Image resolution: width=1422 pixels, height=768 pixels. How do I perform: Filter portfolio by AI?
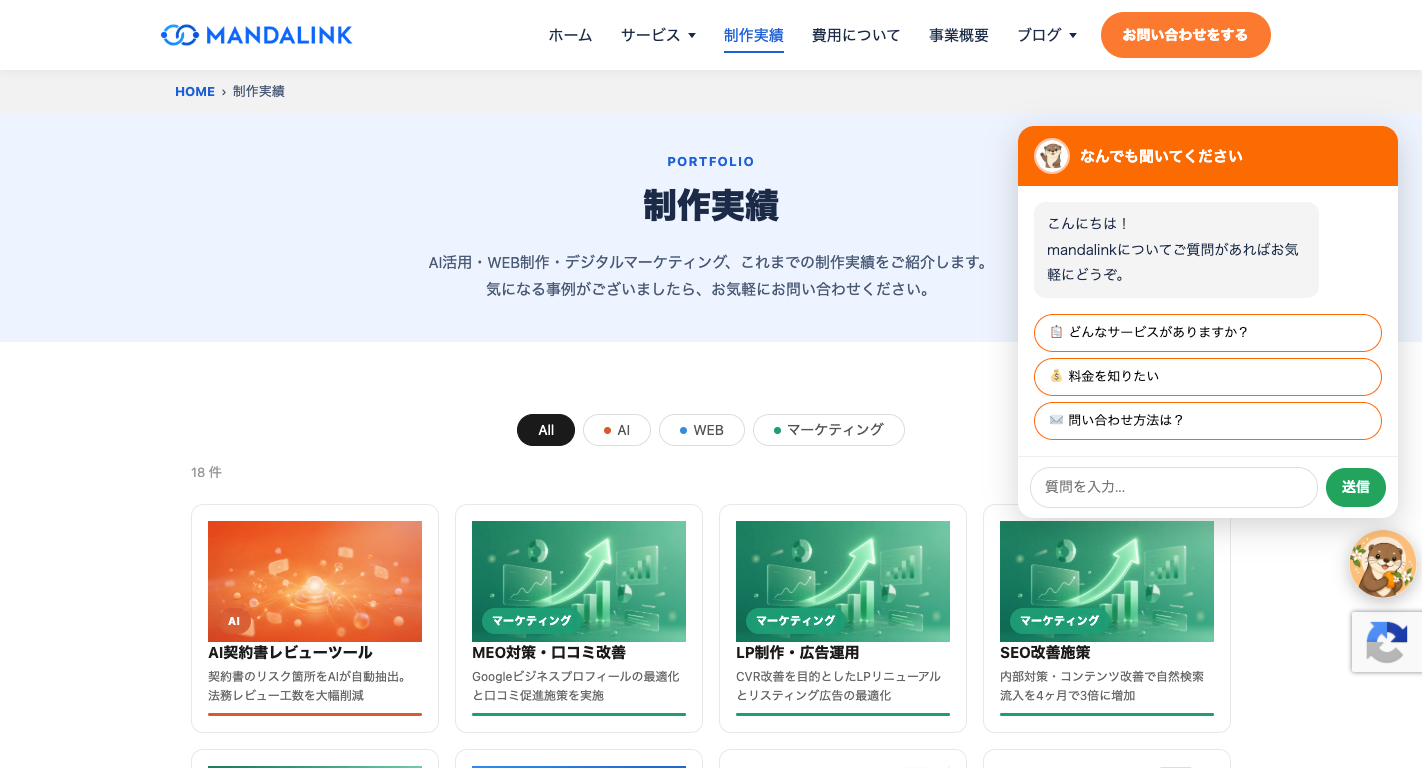coord(617,430)
